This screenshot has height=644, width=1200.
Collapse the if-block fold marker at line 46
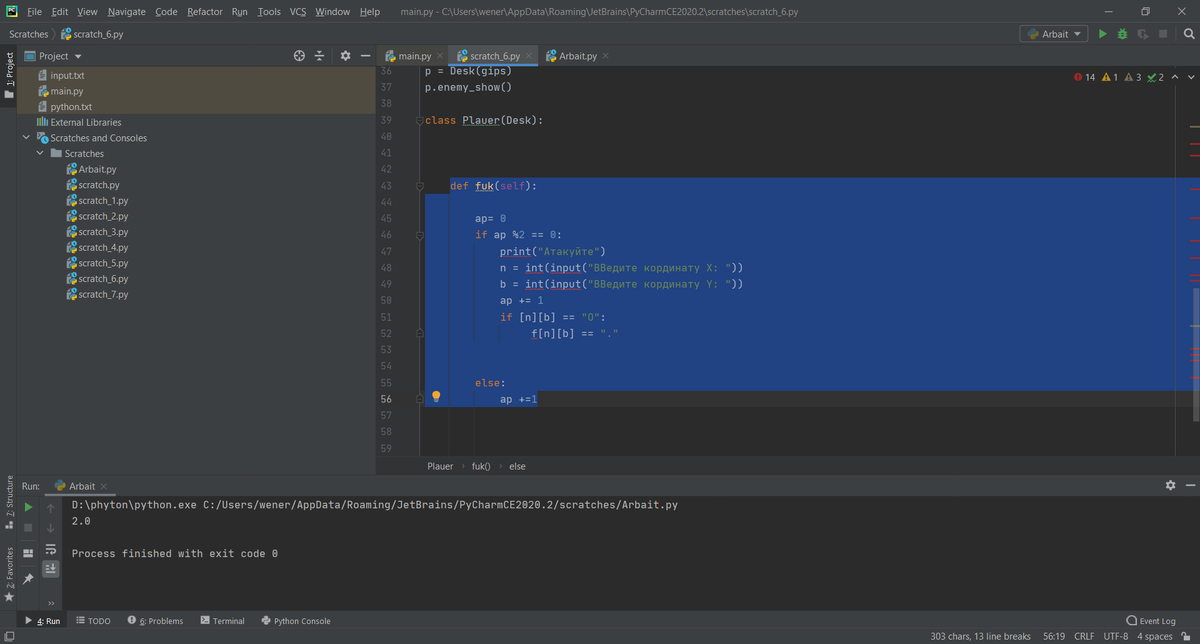[421, 235]
